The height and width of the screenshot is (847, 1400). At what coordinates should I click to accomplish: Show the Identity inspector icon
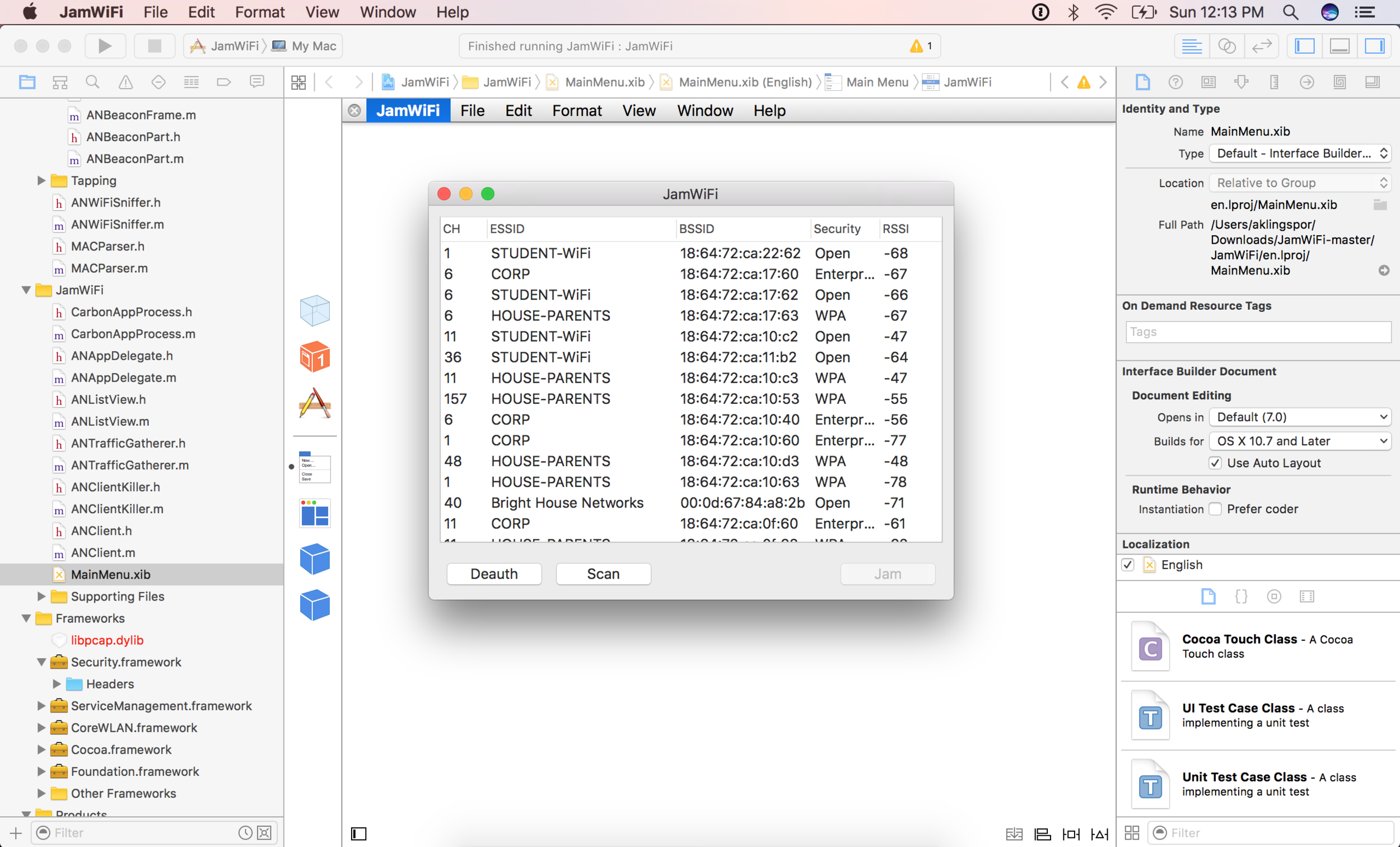click(1208, 82)
